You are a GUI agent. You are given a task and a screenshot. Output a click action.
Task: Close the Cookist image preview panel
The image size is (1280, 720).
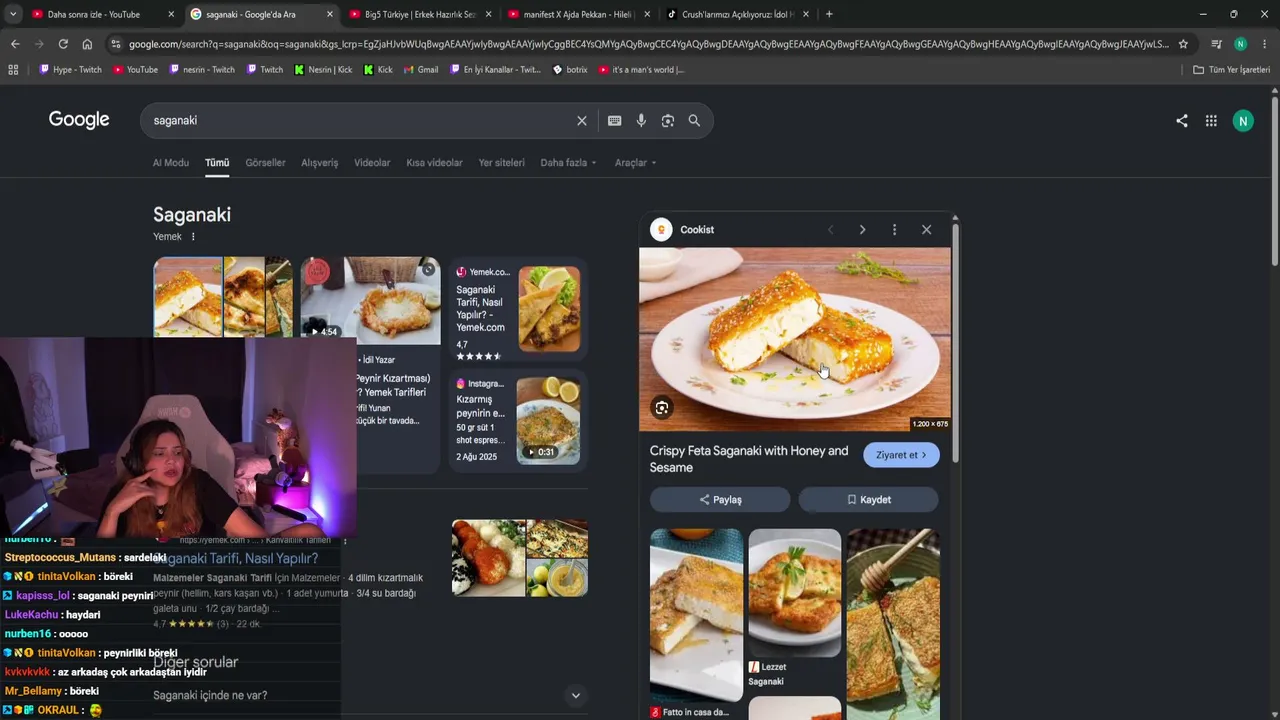[x=927, y=230]
